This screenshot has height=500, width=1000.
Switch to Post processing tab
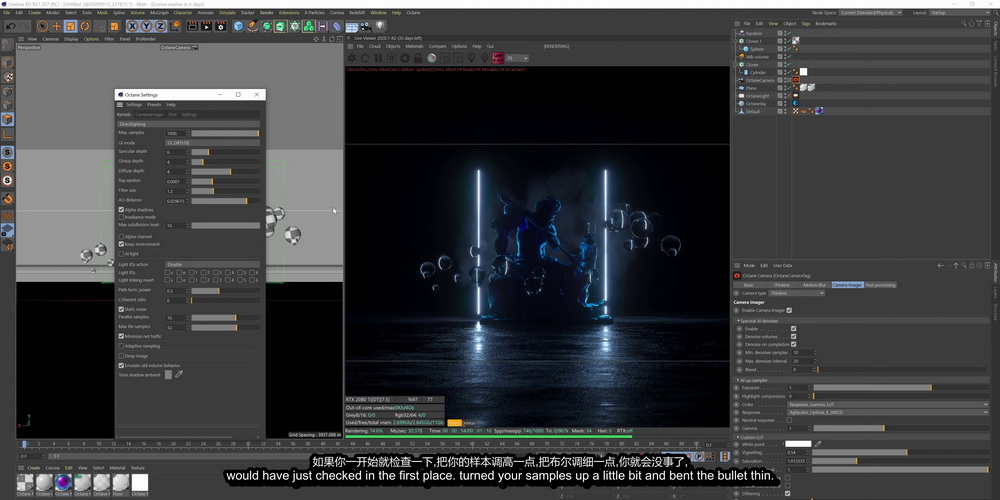880,285
